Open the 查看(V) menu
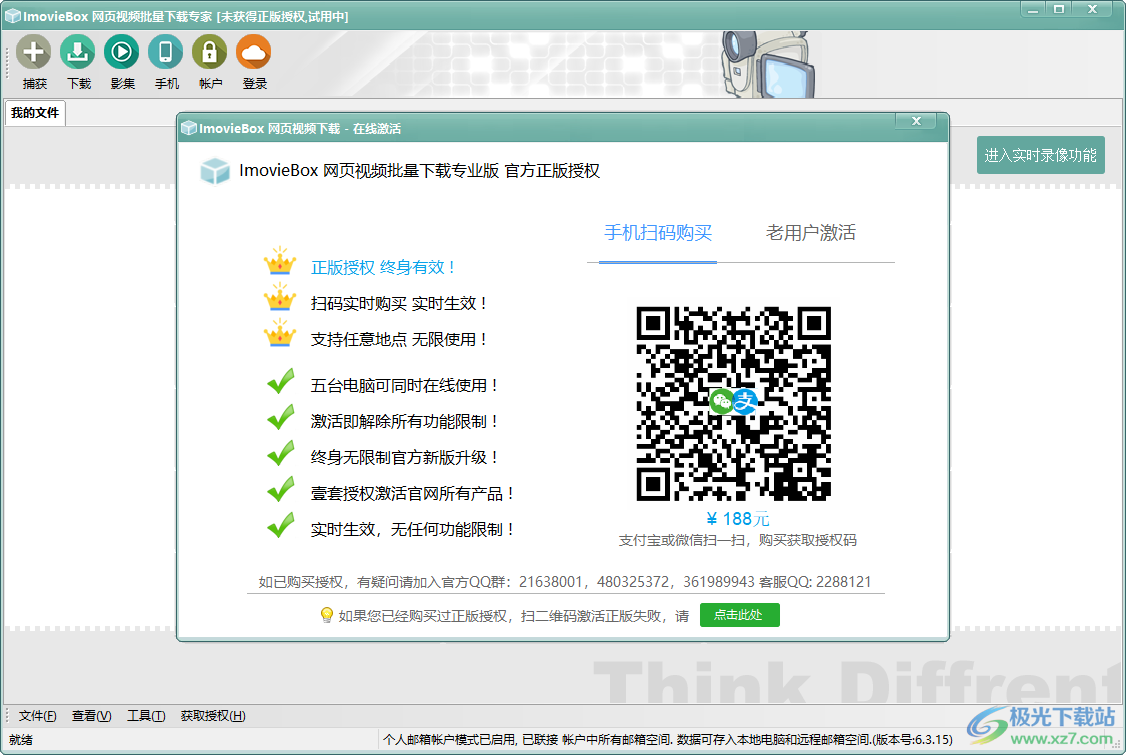The width and height of the screenshot is (1126, 755). [x=91, y=715]
